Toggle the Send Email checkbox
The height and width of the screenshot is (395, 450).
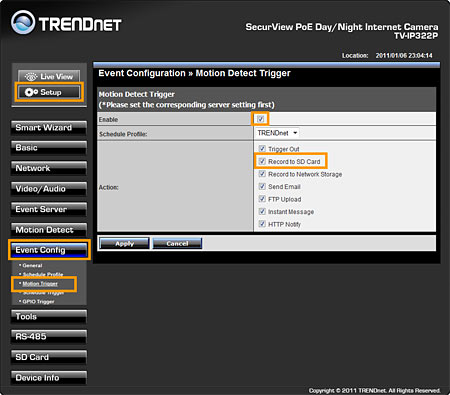[x=262, y=186]
